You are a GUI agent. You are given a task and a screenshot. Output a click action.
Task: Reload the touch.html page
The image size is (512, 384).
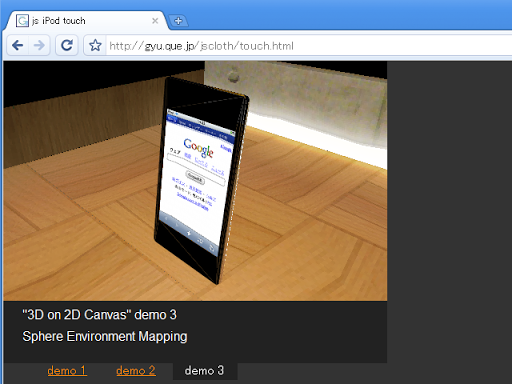67,45
